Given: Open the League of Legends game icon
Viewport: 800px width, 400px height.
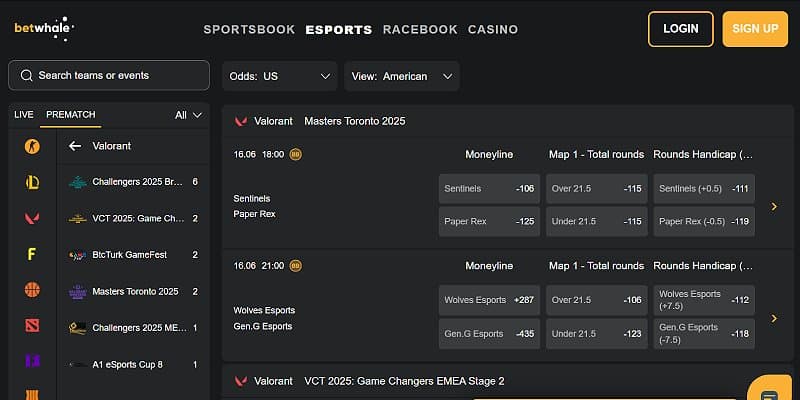Looking at the screenshot, I should point(32,182).
